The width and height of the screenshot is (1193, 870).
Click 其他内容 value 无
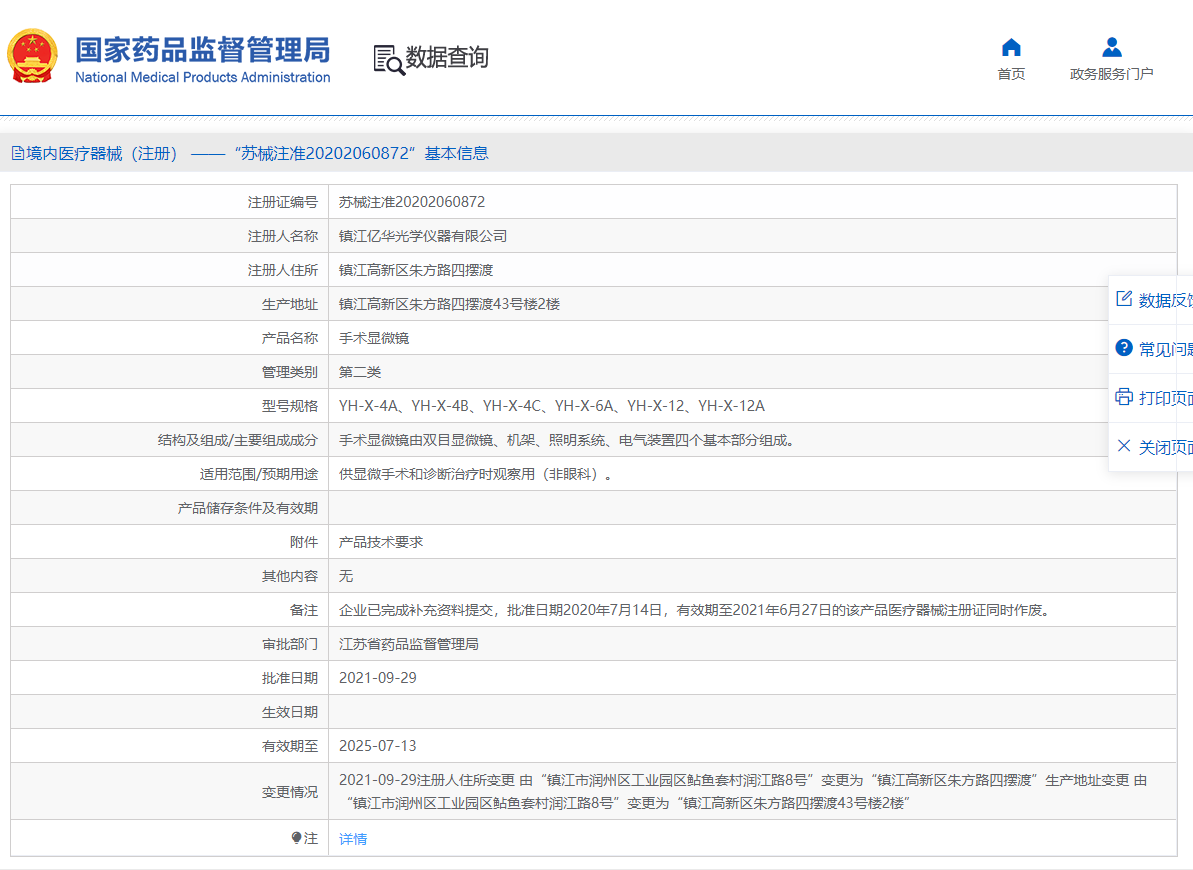click(345, 576)
